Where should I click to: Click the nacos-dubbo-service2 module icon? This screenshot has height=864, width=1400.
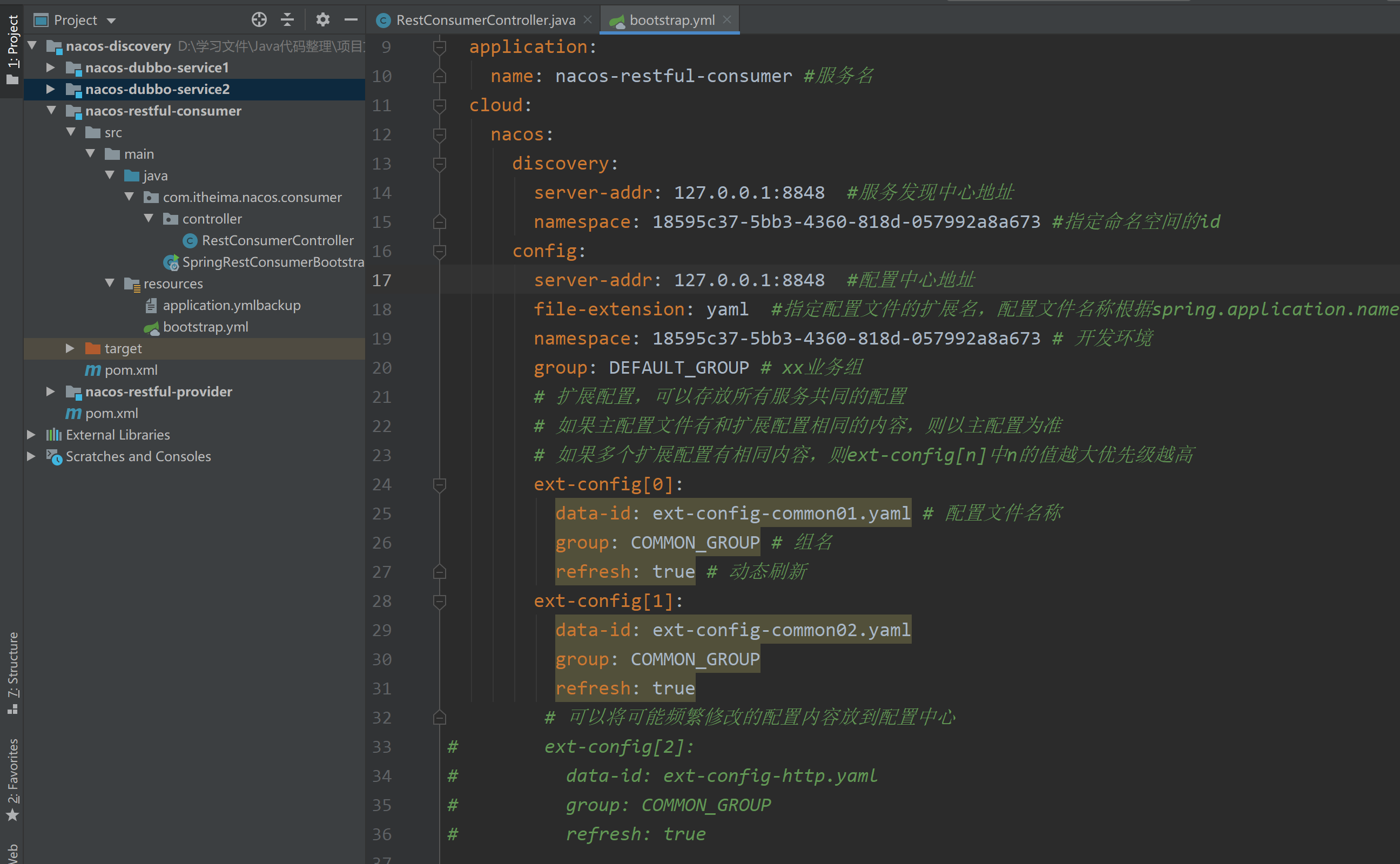(x=73, y=90)
